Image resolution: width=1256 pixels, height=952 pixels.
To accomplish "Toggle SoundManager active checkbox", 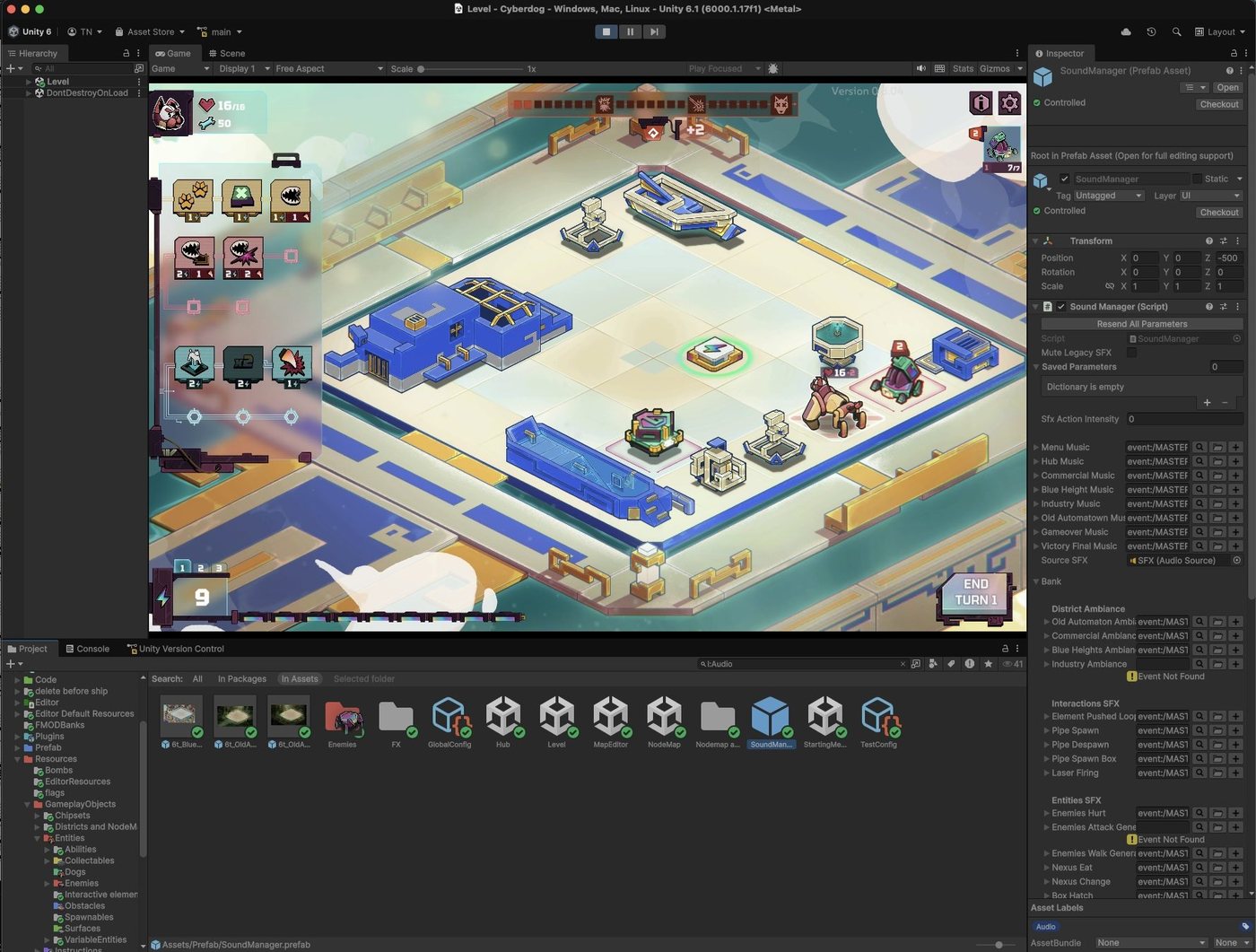I will point(1064,179).
